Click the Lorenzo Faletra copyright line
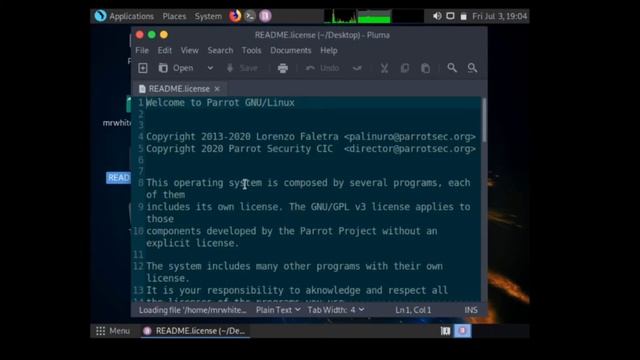This screenshot has width=640, height=360. (311, 137)
